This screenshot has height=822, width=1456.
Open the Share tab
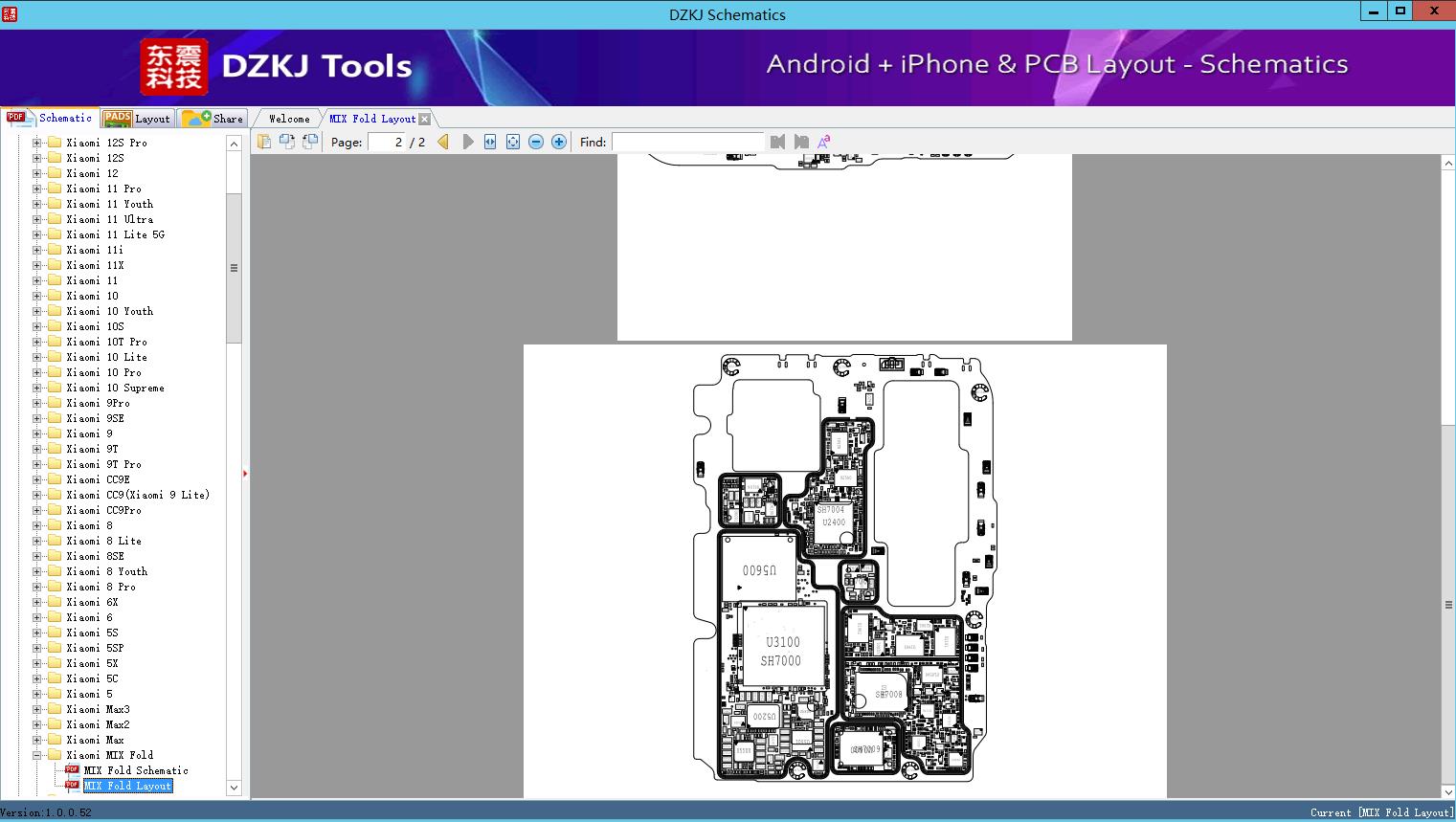coord(213,119)
